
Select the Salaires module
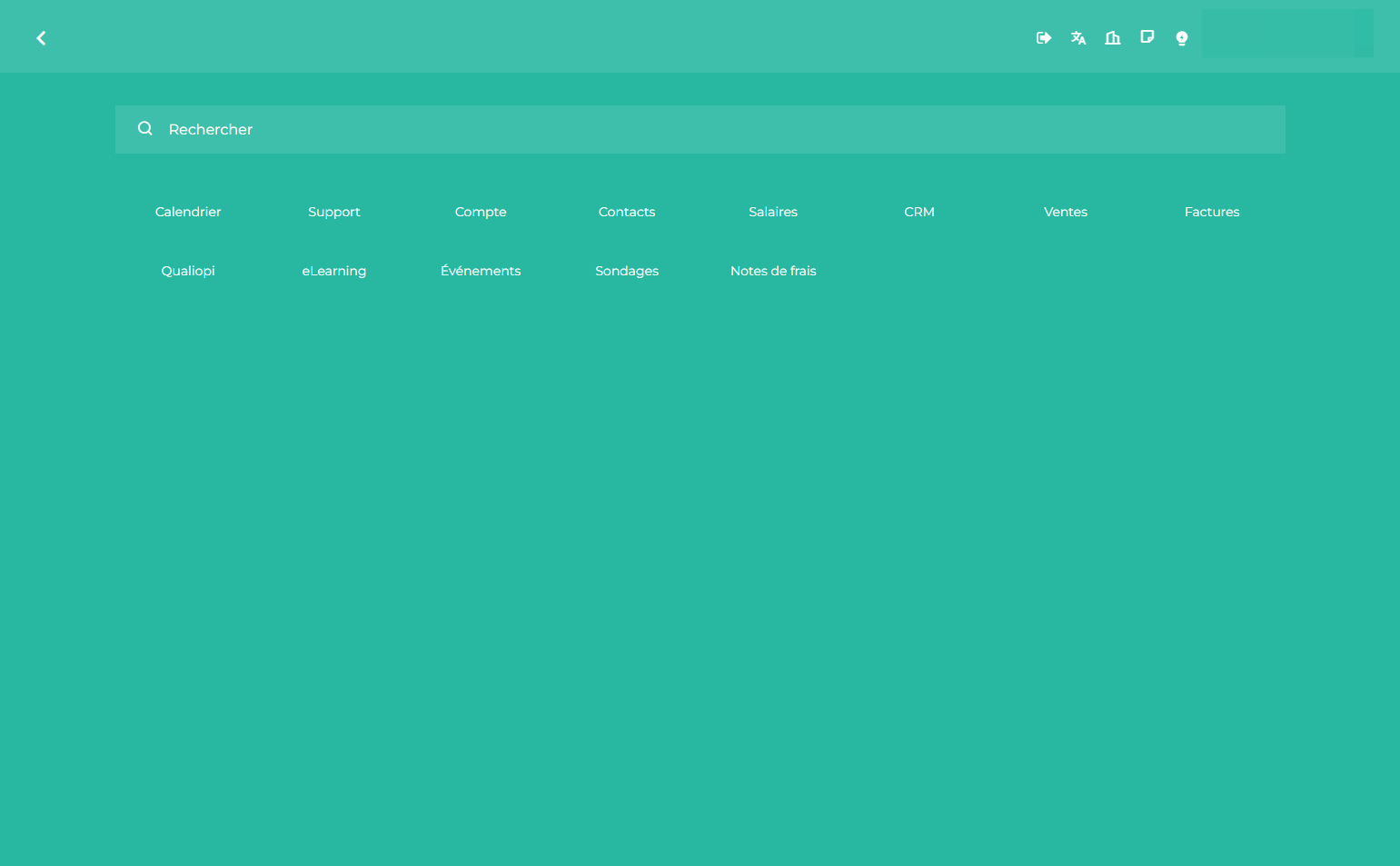coord(773,212)
